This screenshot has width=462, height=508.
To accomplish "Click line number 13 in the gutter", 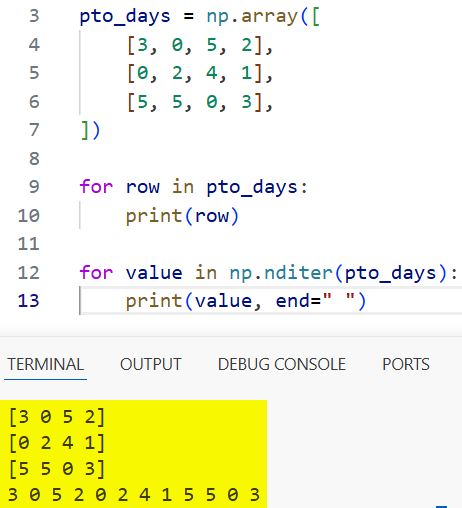I will click(29, 301).
